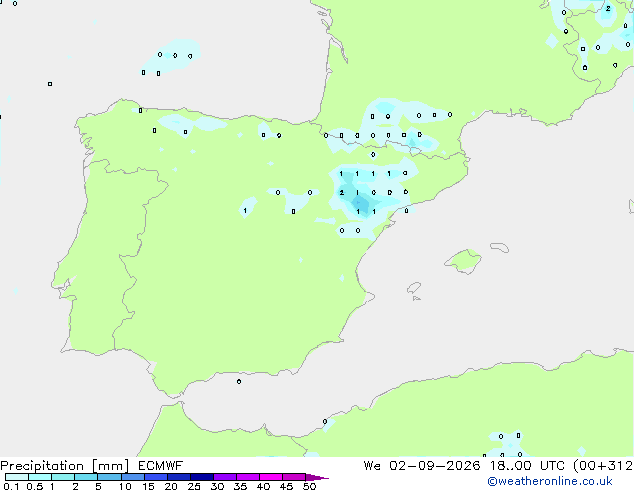Click the 'ECMWF' model label
634x490 pixels.
click(x=161, y=466)
